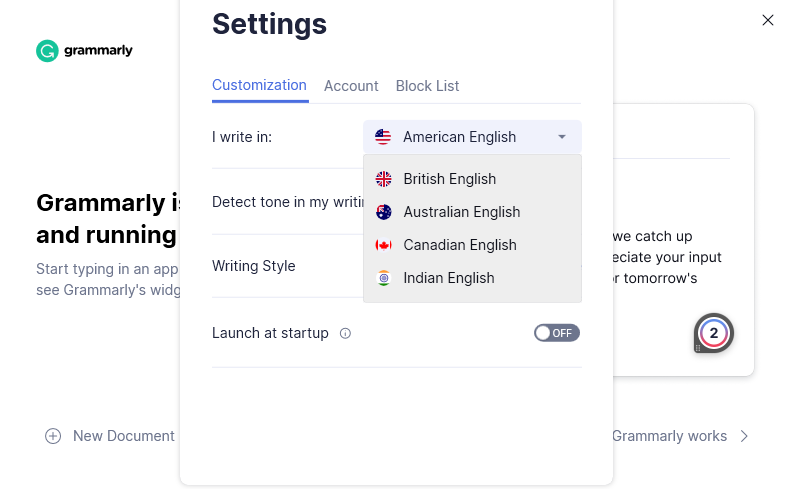Create a New Document
Image resolution: width=789 pixels, height=489 pixels.
123,436
